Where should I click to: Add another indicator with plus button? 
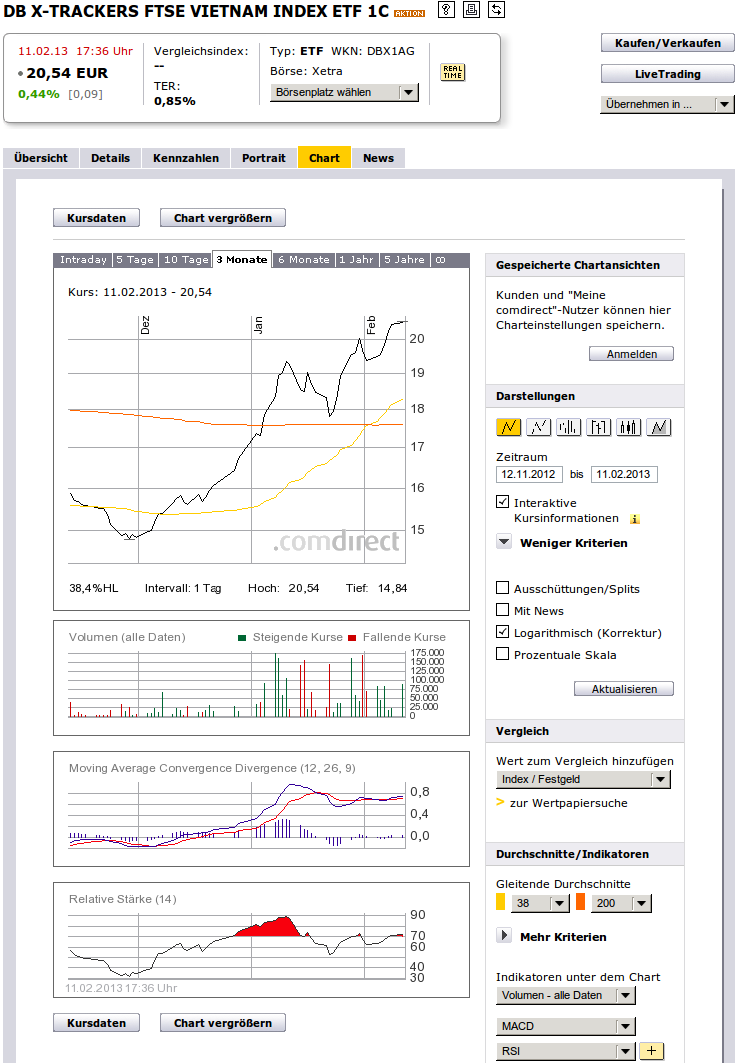[x=651, y=1051]
